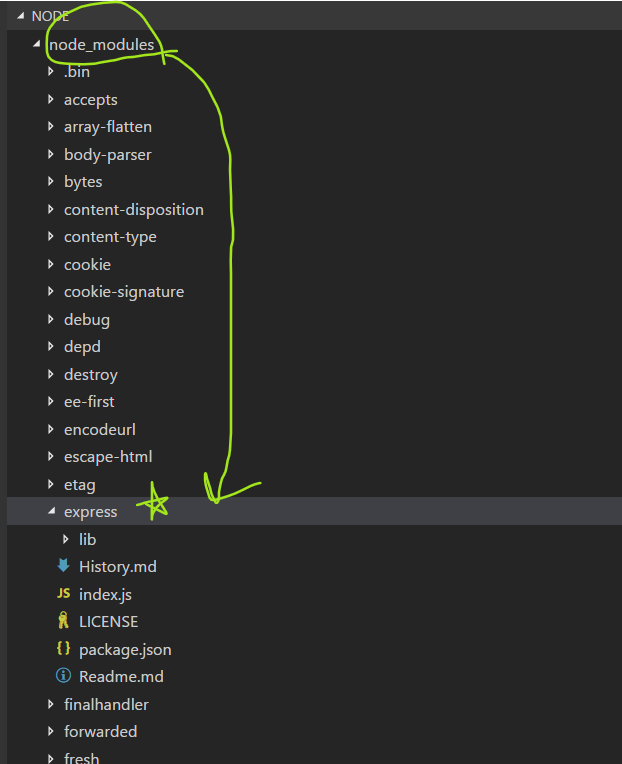
Task: Open the index.js file
Action: coord(105,594)
